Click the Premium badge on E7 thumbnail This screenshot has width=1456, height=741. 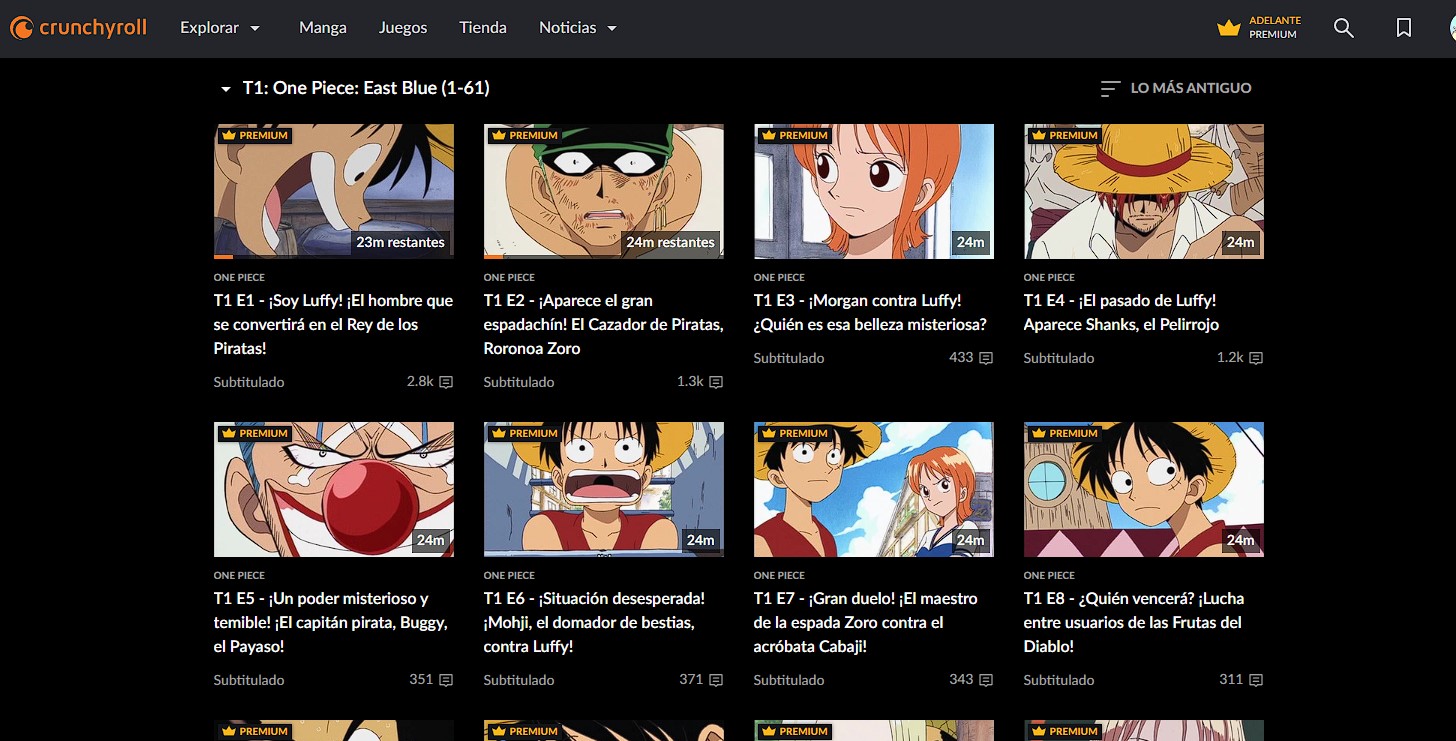pyautogui.click(x=794, y=433)
